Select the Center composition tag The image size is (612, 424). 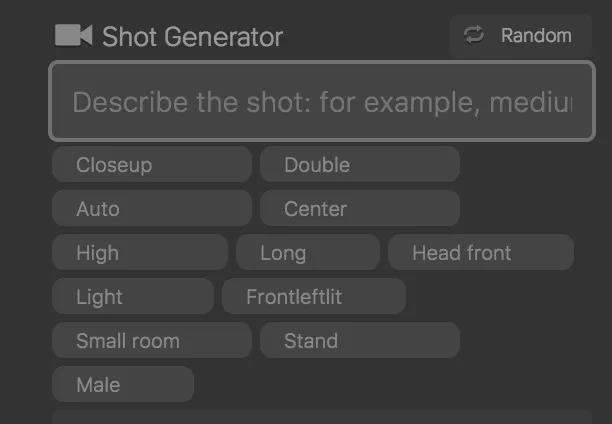(x=359, y=209)
